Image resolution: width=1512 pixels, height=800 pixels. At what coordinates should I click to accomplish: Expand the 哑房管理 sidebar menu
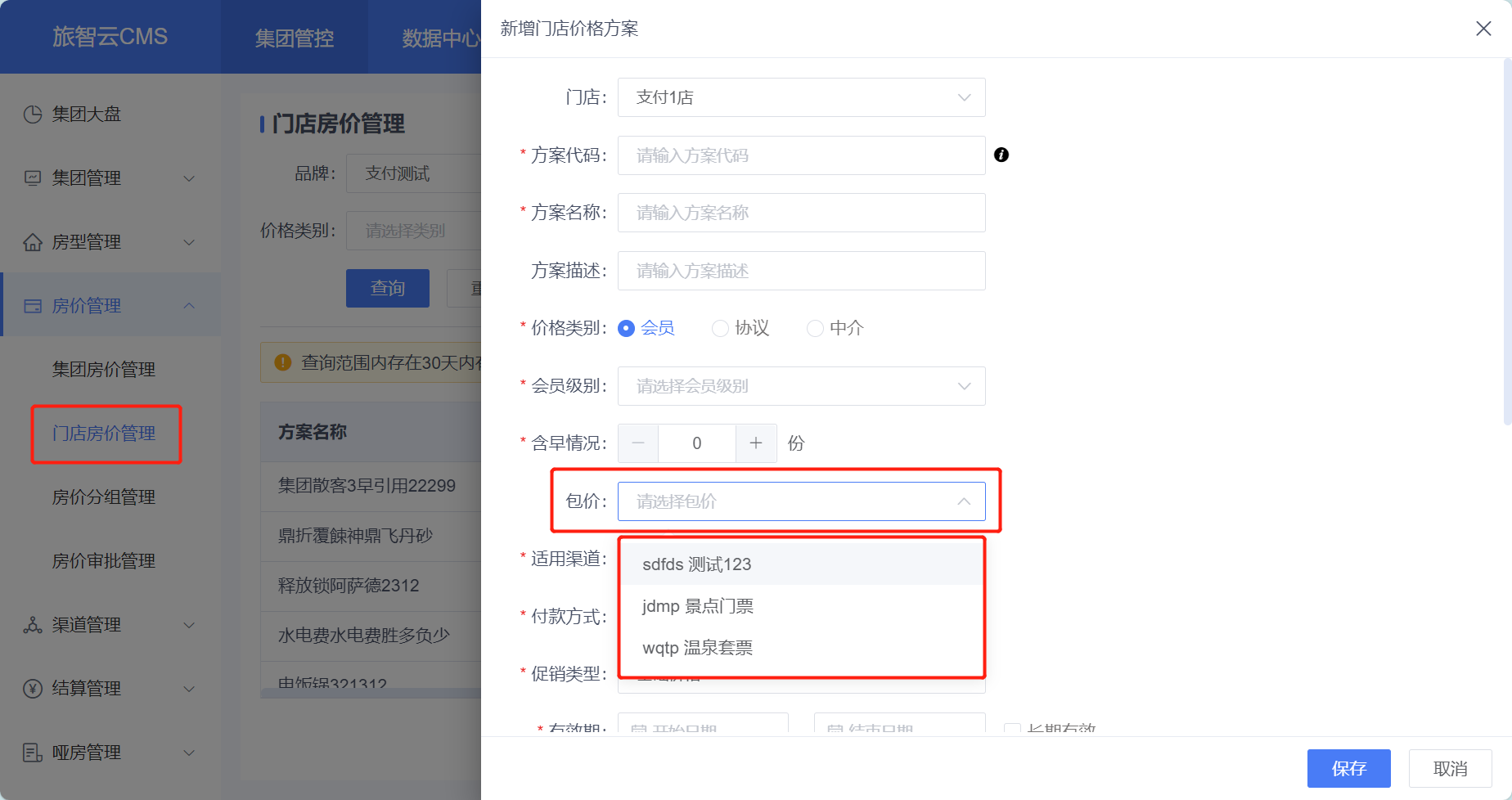pos(189,753)
